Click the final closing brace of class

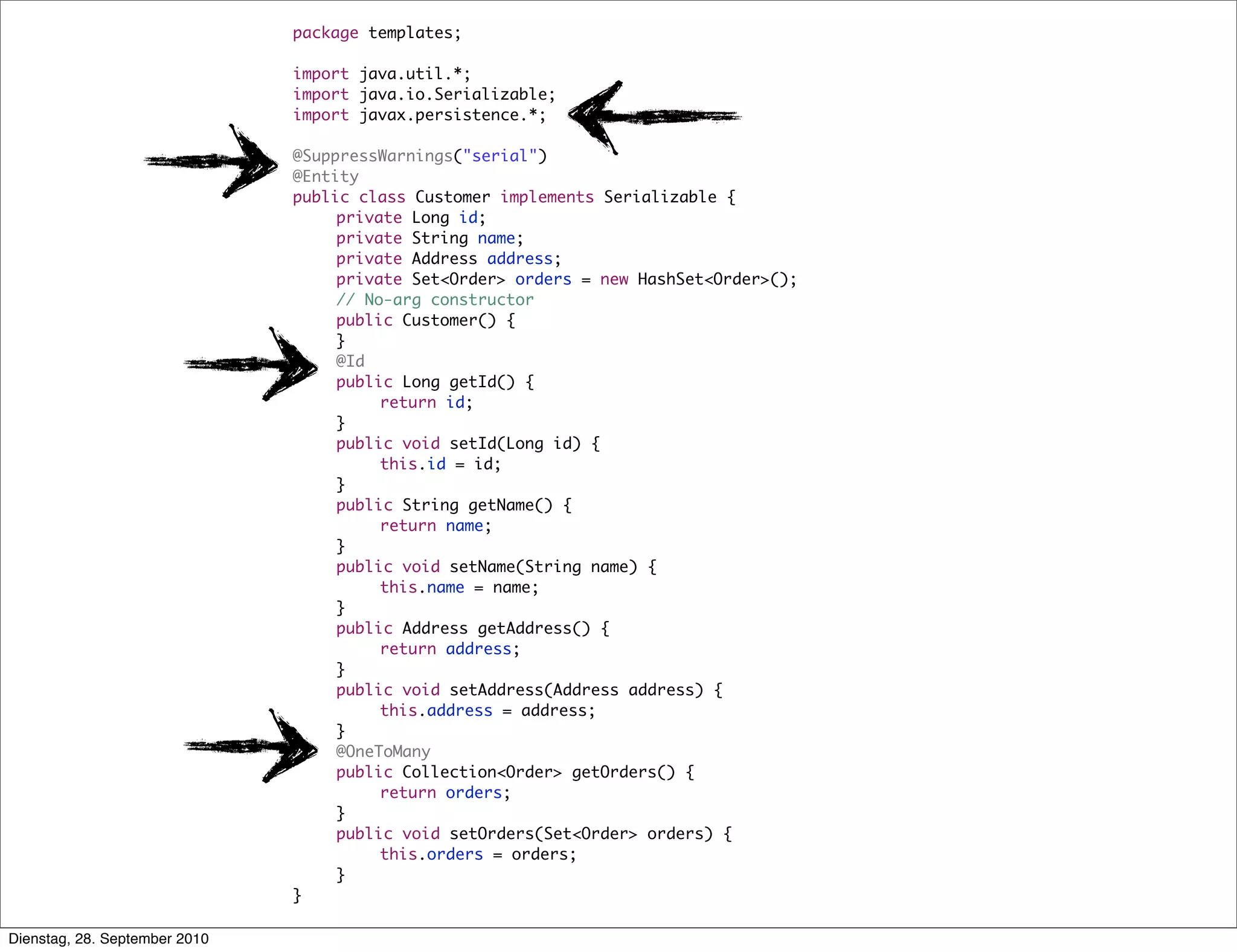coord(297,895)
